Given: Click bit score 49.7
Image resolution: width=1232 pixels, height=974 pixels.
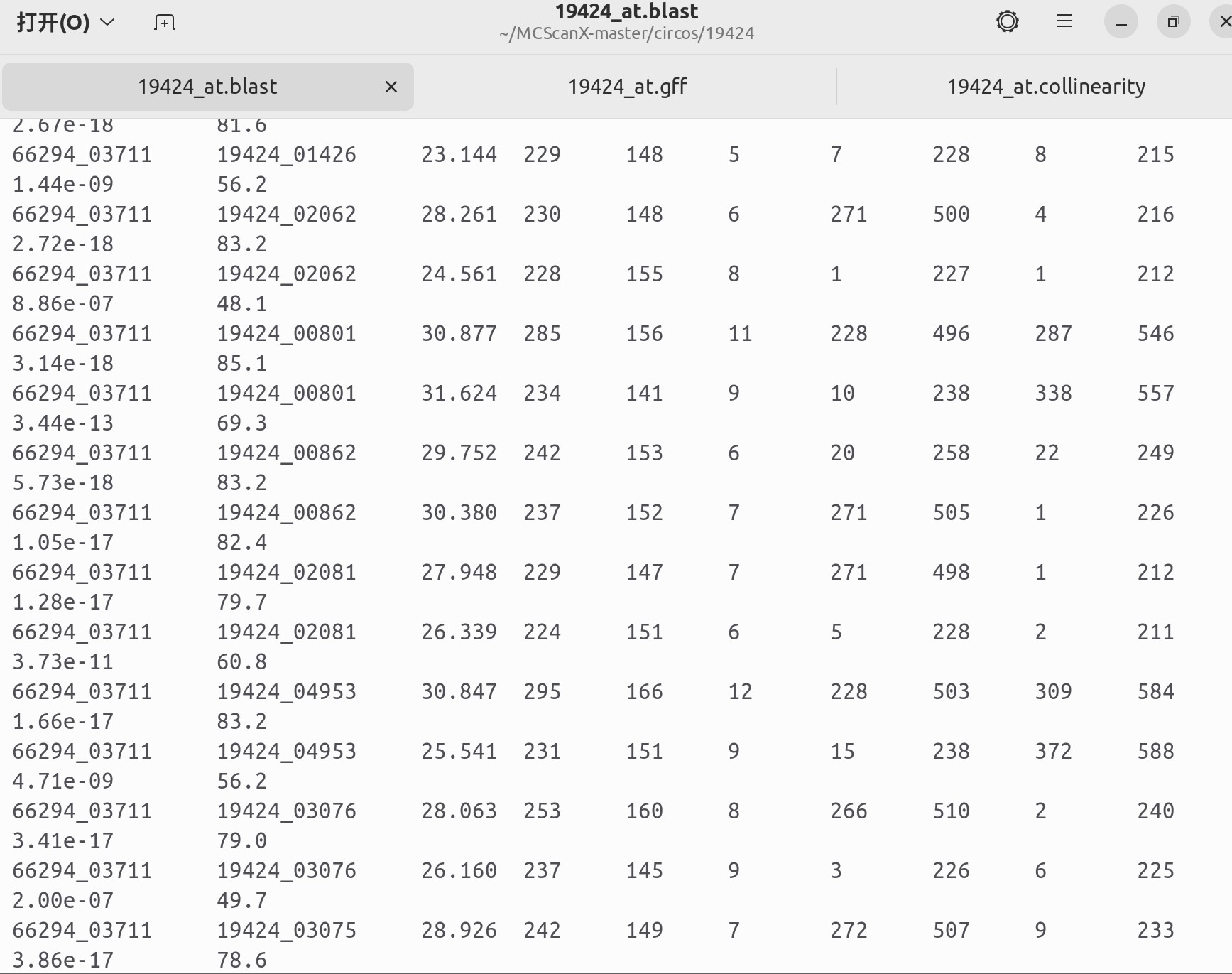Looking at the screenshot, I should point(241,901).
